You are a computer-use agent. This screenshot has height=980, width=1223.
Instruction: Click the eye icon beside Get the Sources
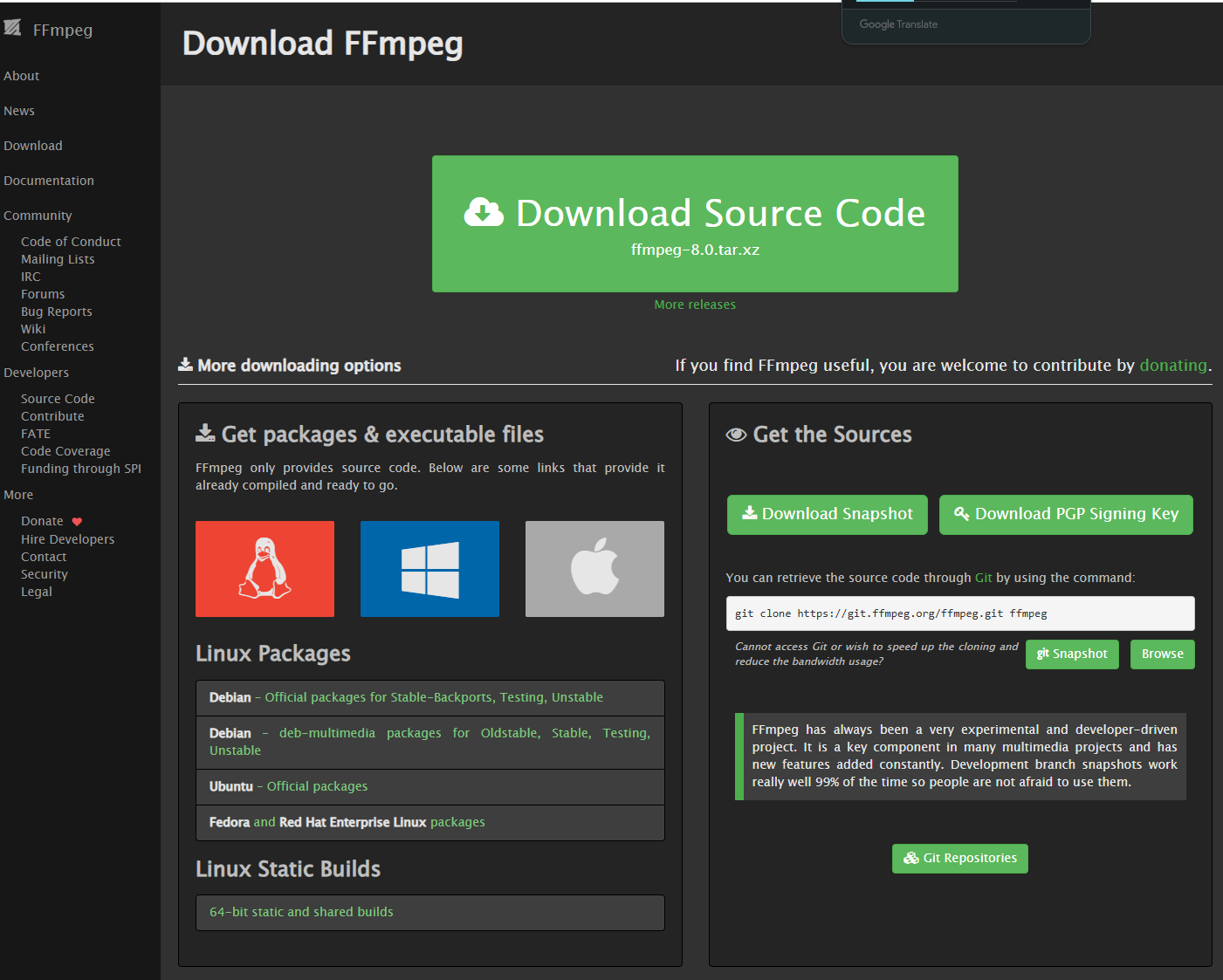click(736, 435)
